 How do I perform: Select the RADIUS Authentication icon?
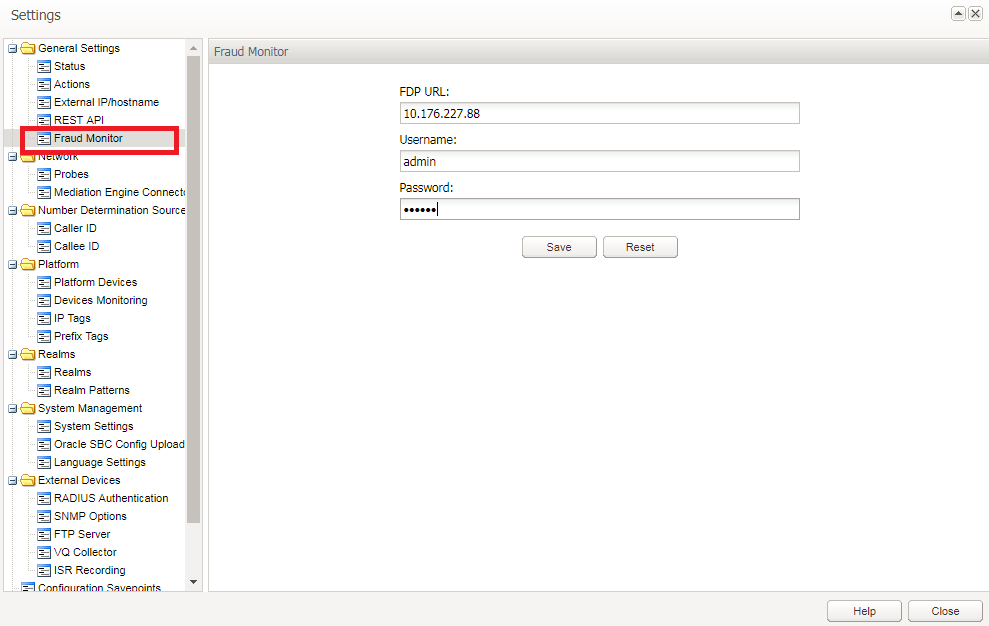44,497
